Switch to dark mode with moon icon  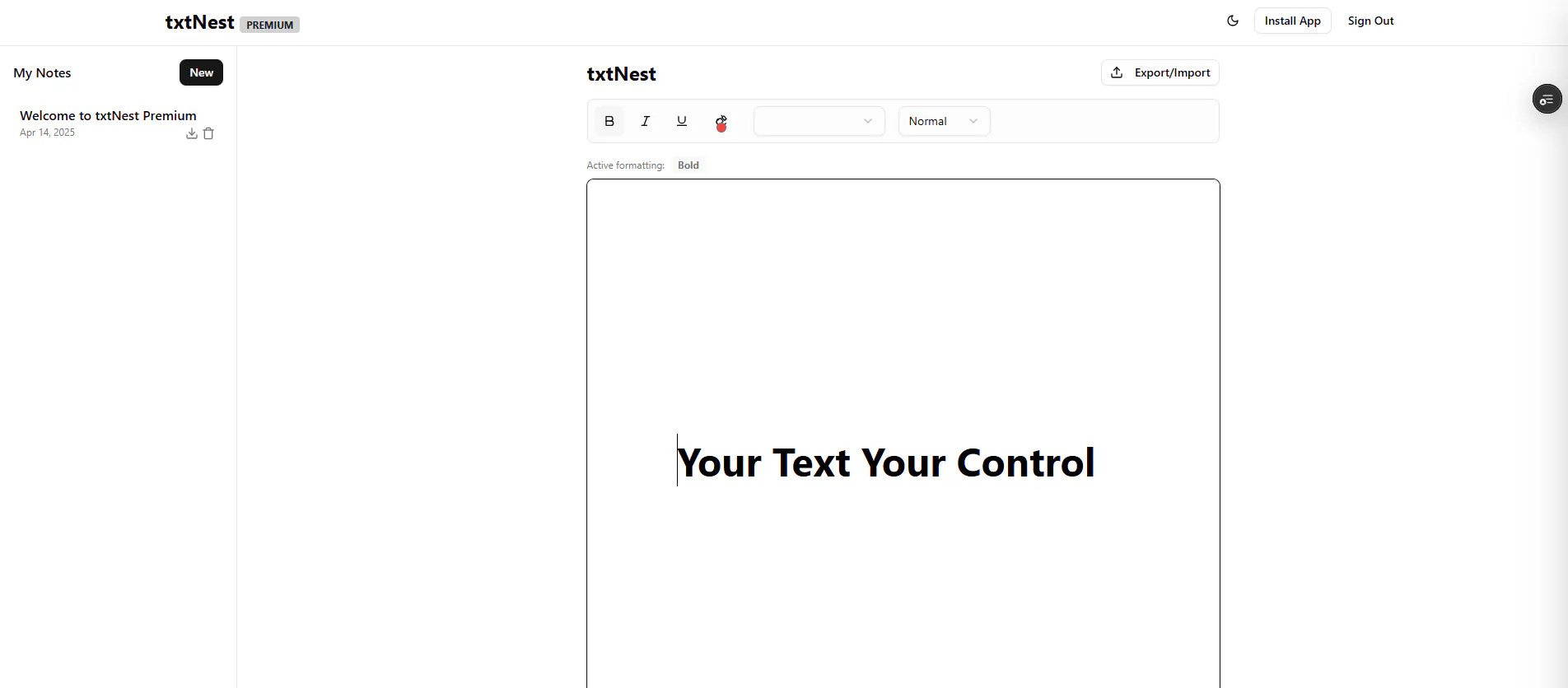pos(1233,21)
